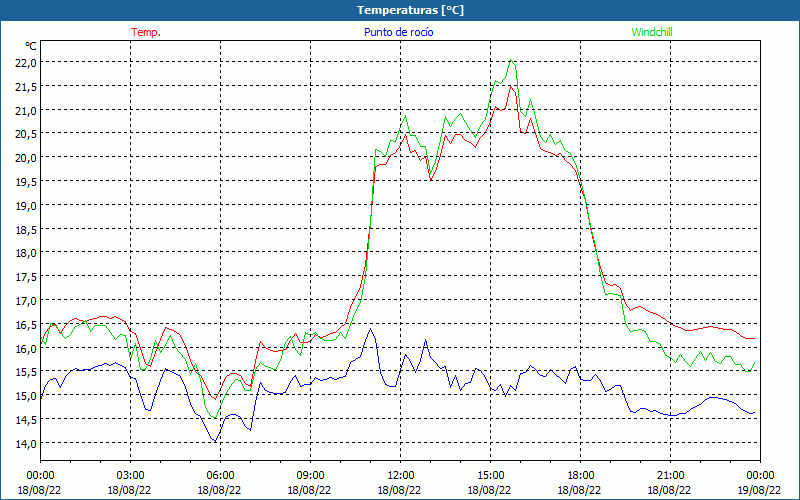Click the "18:00" time axis label
800x500 pixels.
[581, 476]
